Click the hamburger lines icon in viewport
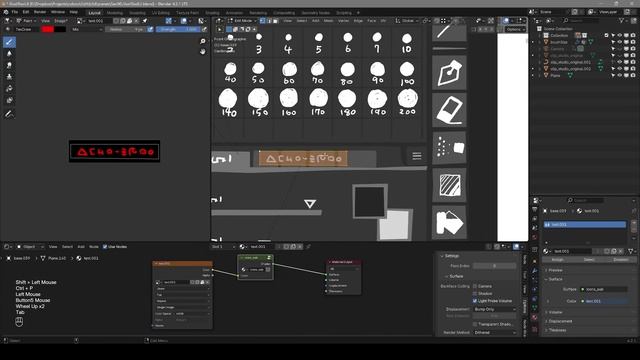This screenshot has width=640, height=360. [417, 156]
